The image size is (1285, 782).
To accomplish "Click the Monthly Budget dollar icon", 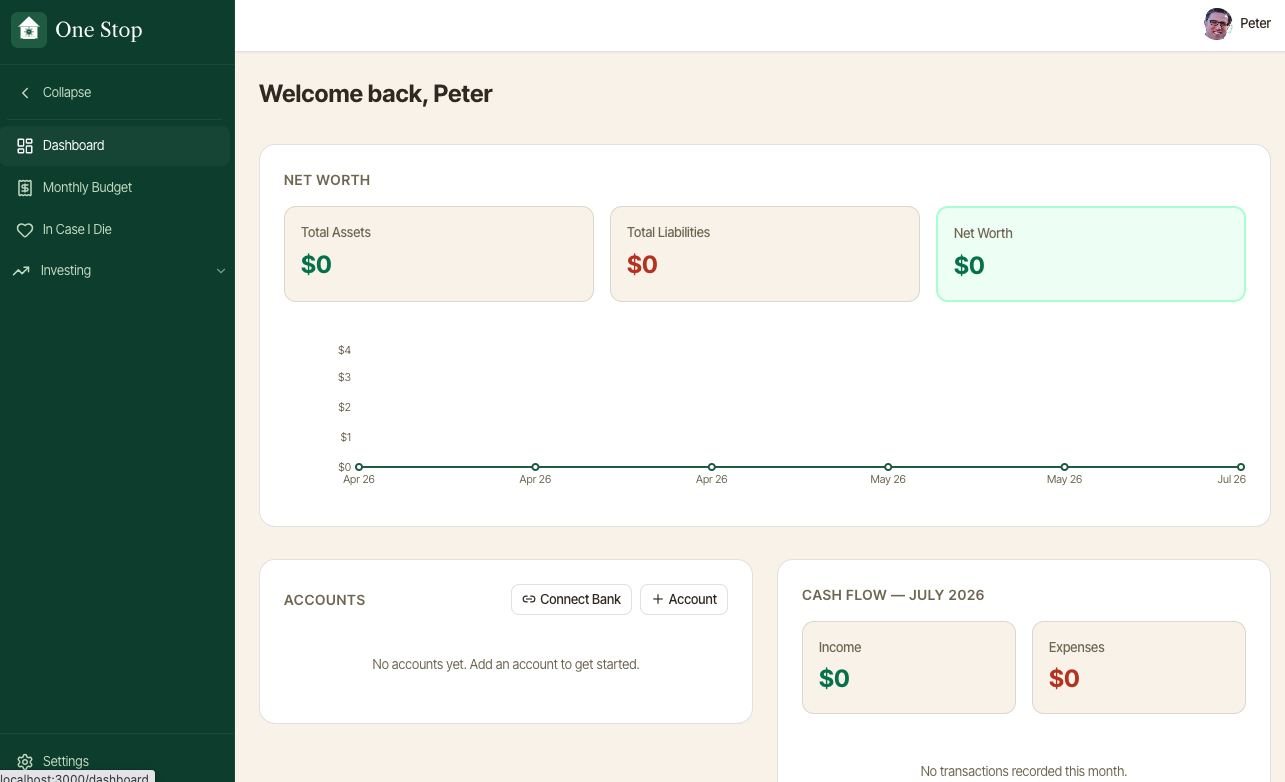I will (x=25, y=188).
